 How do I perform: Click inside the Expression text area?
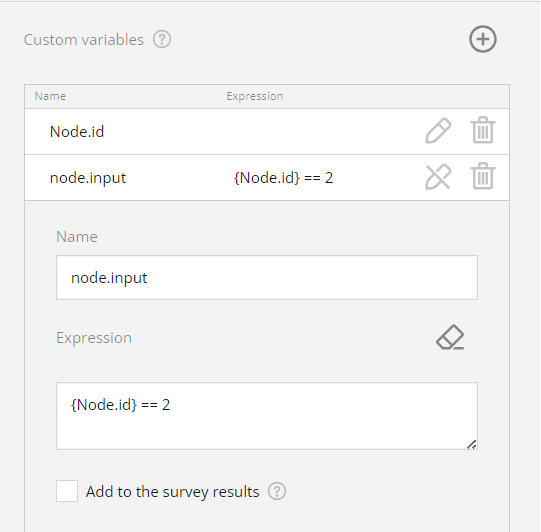click(x=267, y=416)
